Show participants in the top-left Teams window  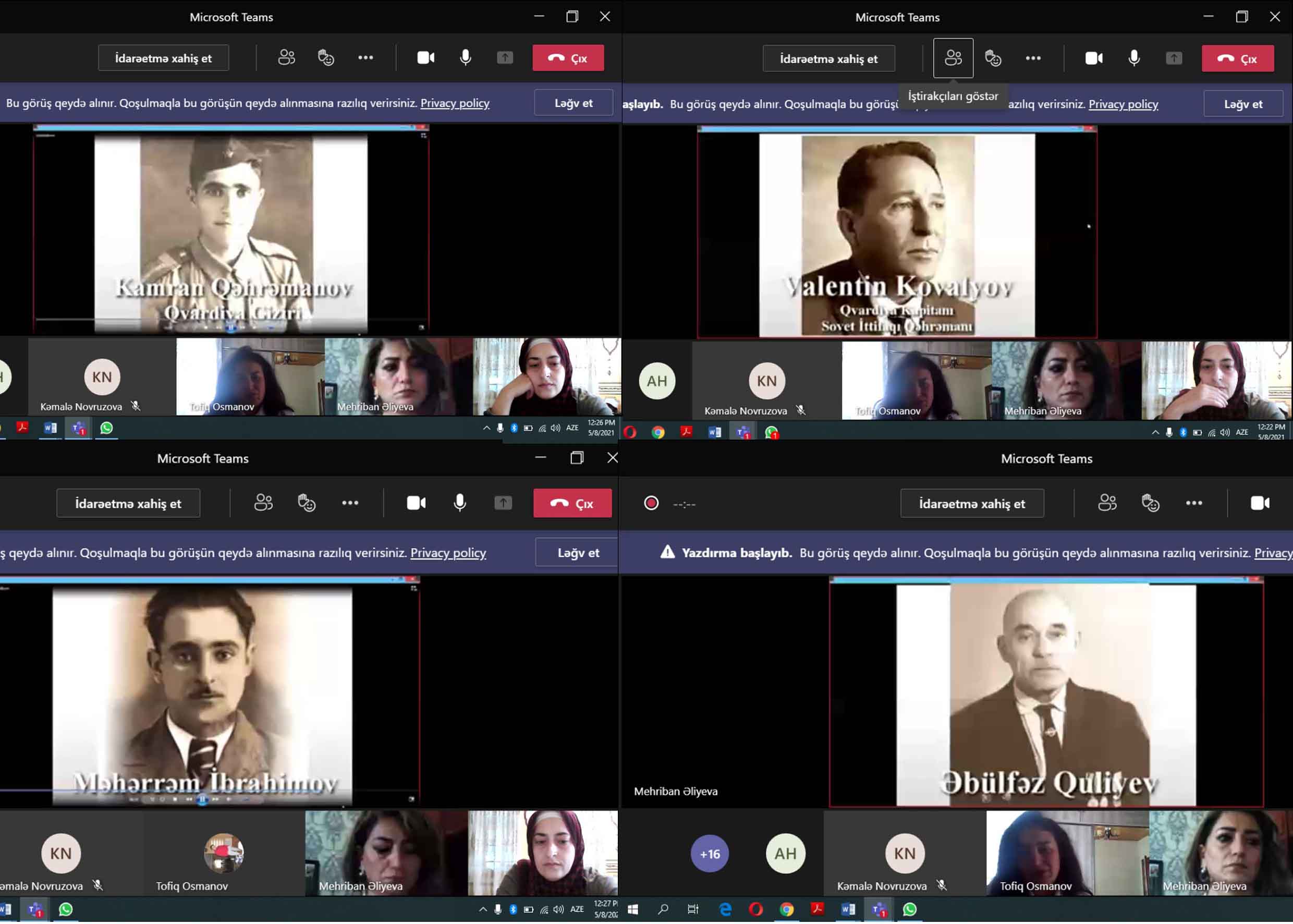[286, 57]
